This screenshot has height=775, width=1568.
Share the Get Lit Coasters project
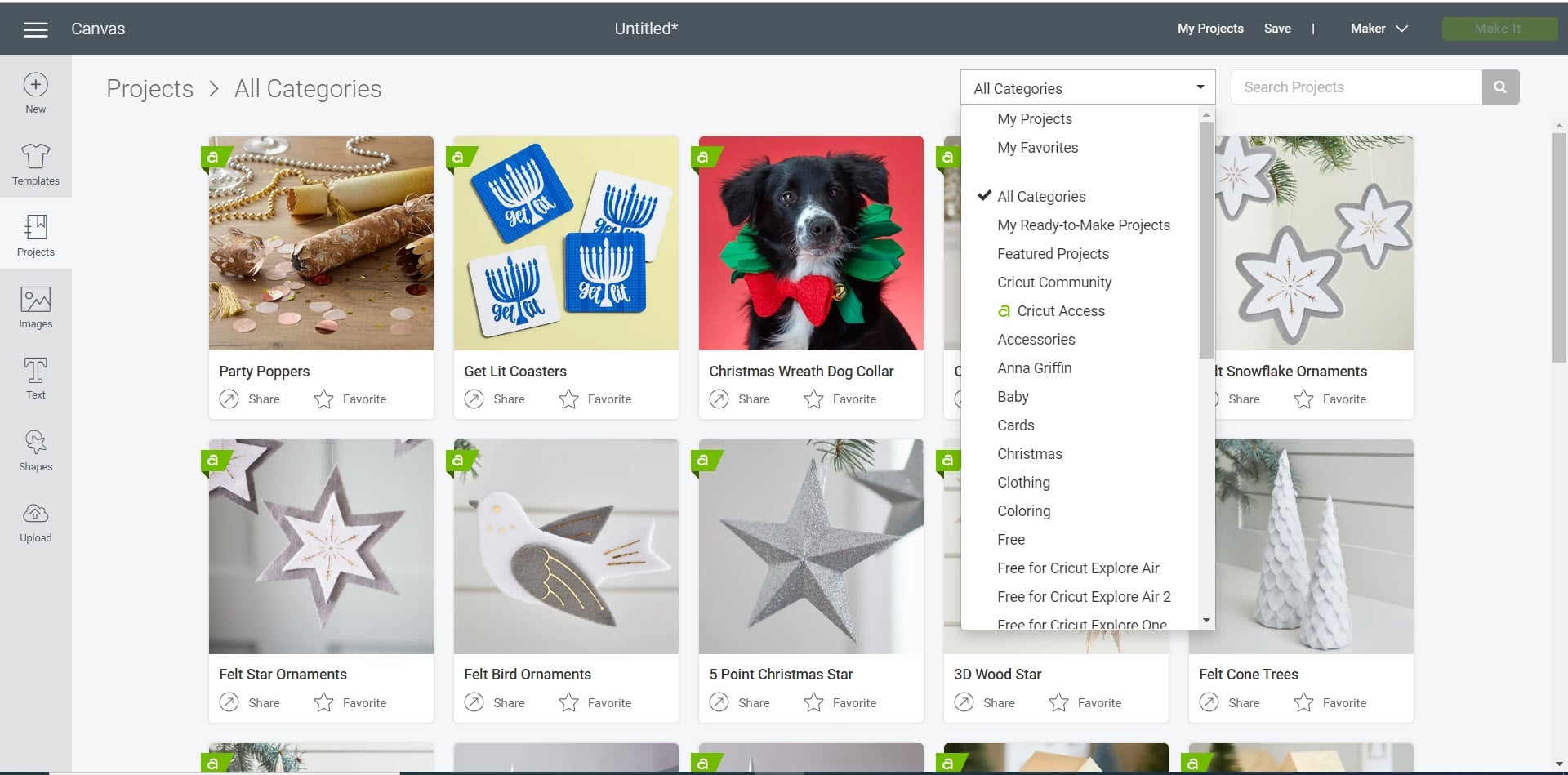coord(495,399)
